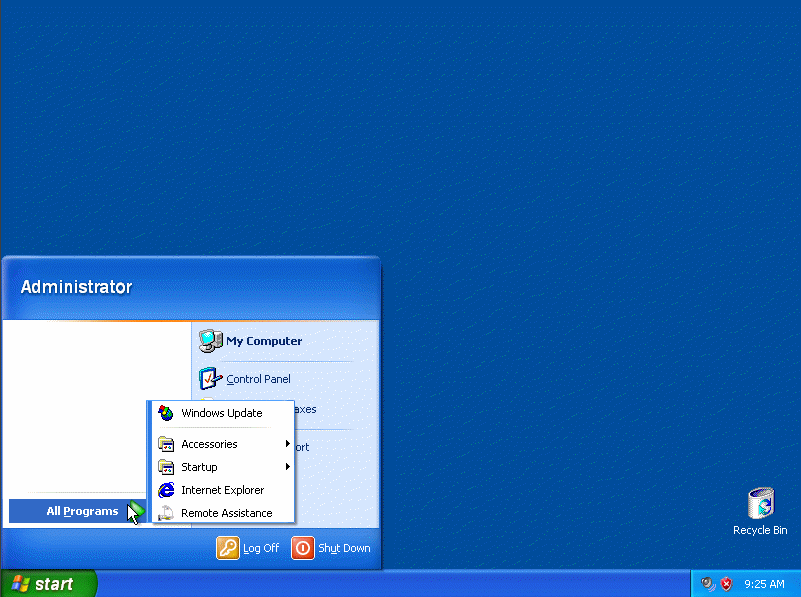Click the green All Programs arrow
The image size is (801, 597).
[135, 511]
